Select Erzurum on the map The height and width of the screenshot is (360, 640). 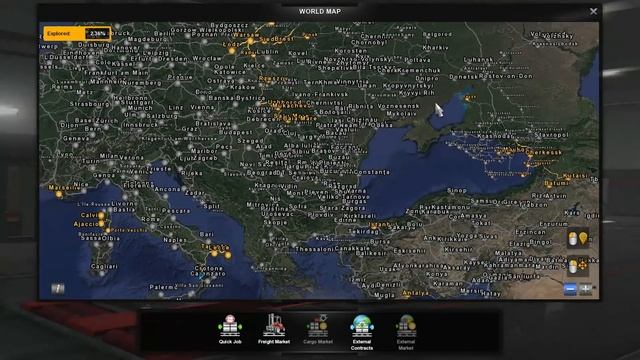553,224
